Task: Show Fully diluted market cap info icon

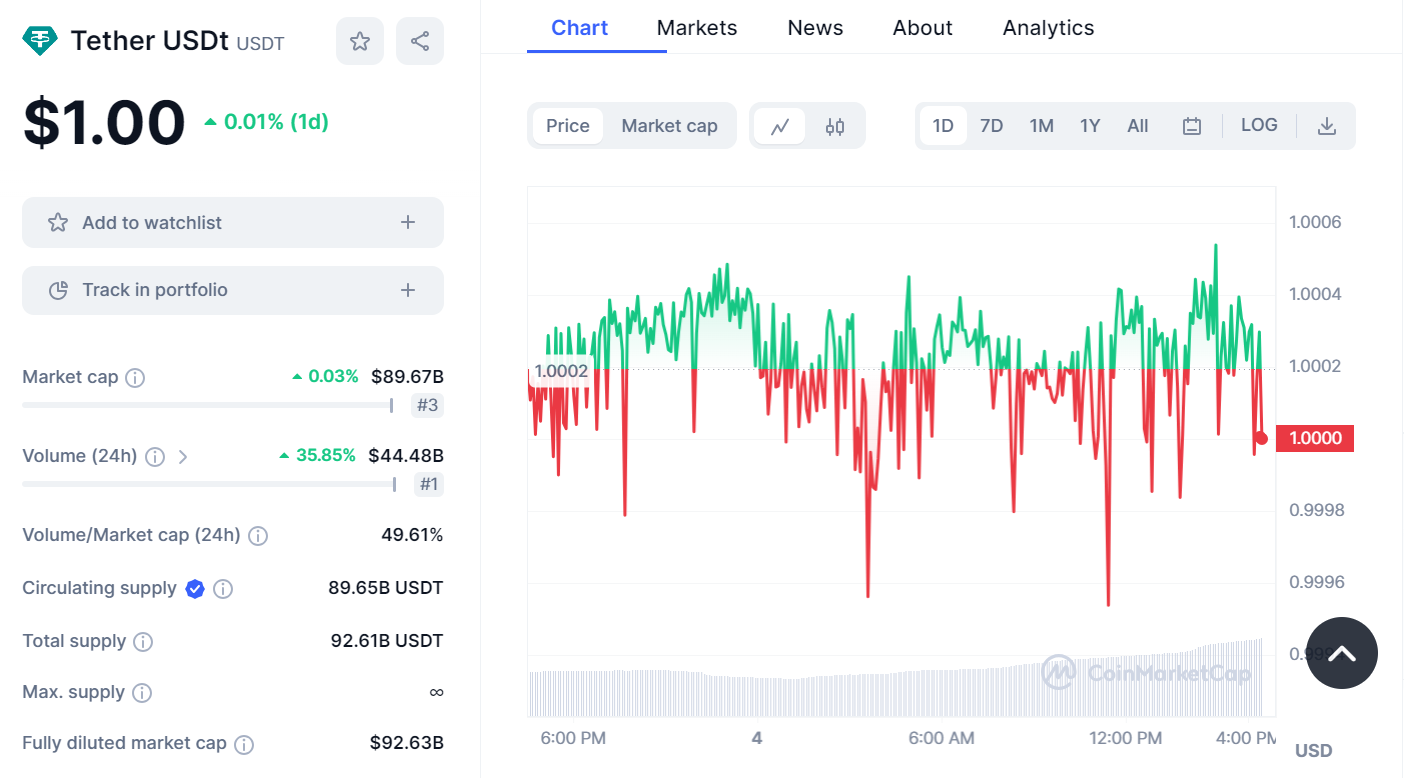Action: [x=244, y=744]
